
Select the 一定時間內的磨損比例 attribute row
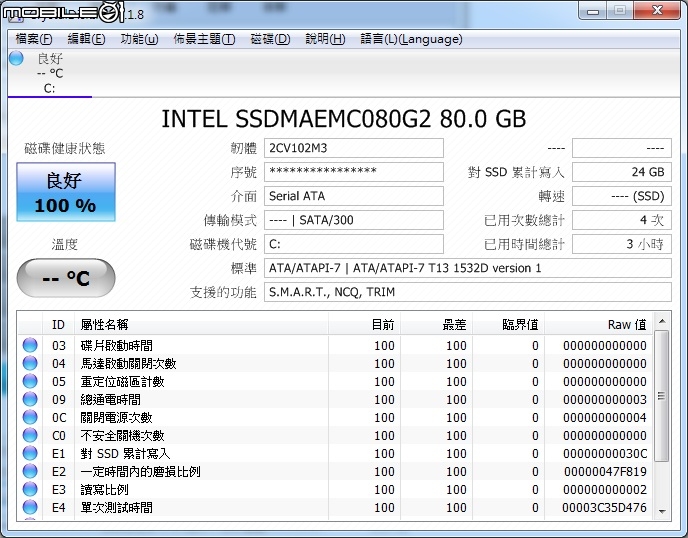coord(335,471)
